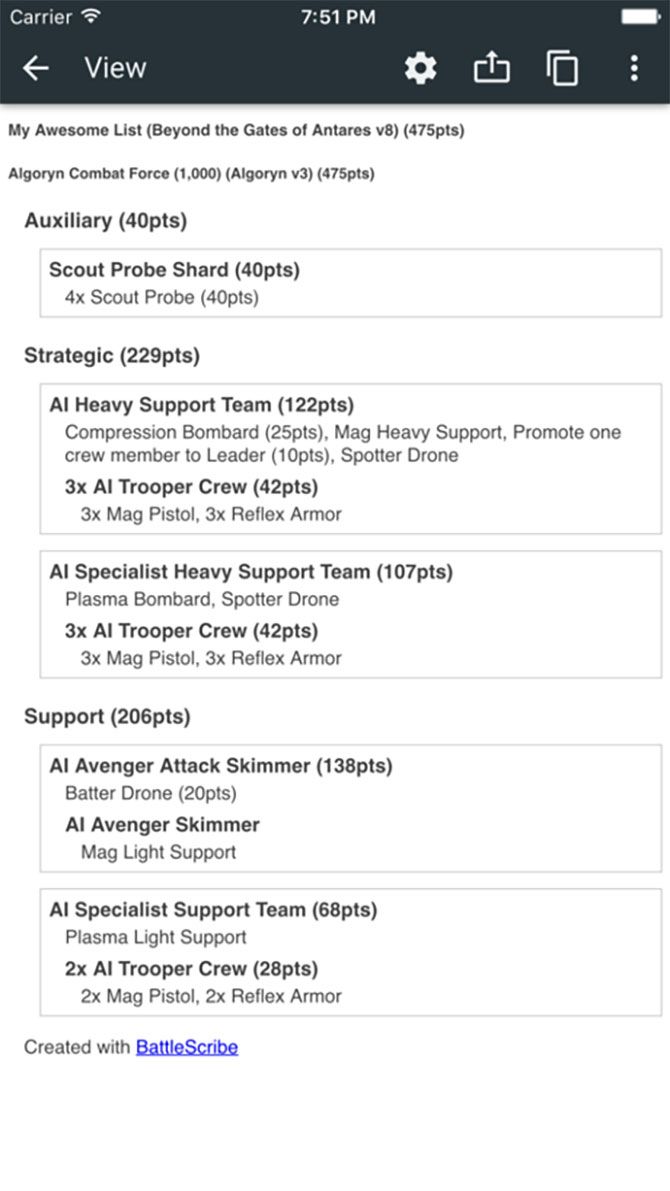Tap the Support (206pts) category heading

[x=107, y=717]
